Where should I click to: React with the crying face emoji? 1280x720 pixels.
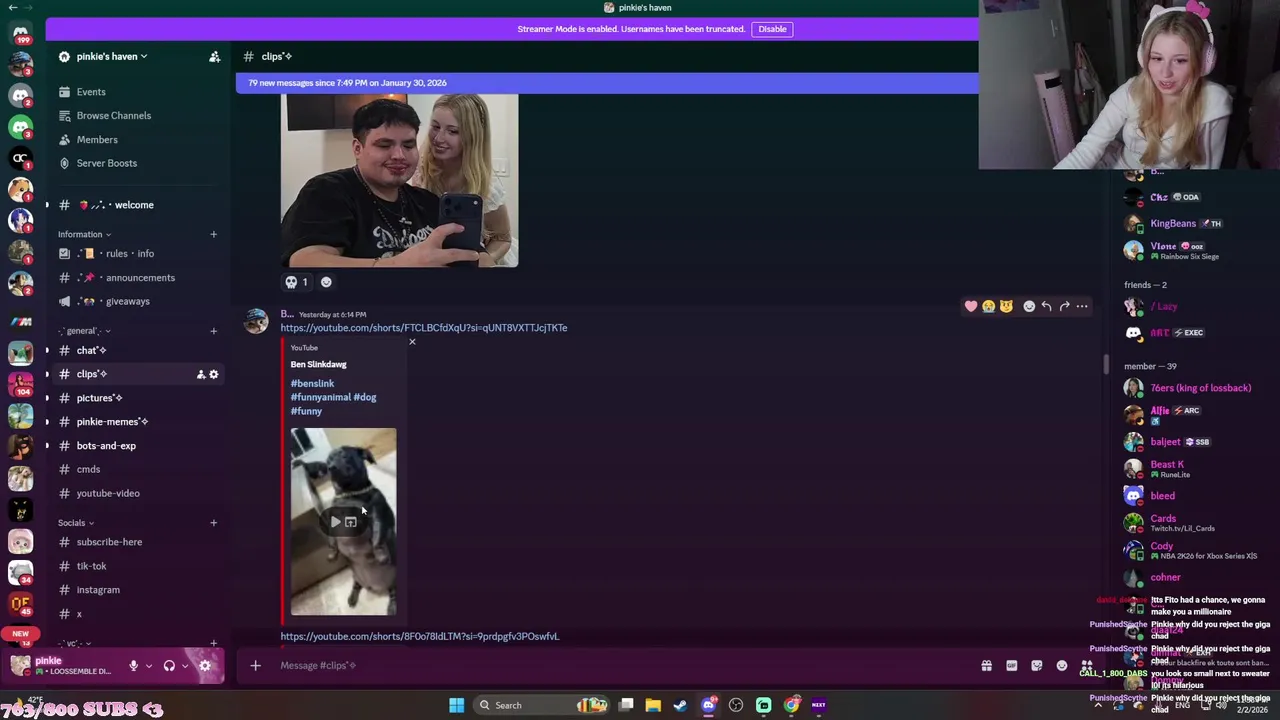tap(988, 306)
